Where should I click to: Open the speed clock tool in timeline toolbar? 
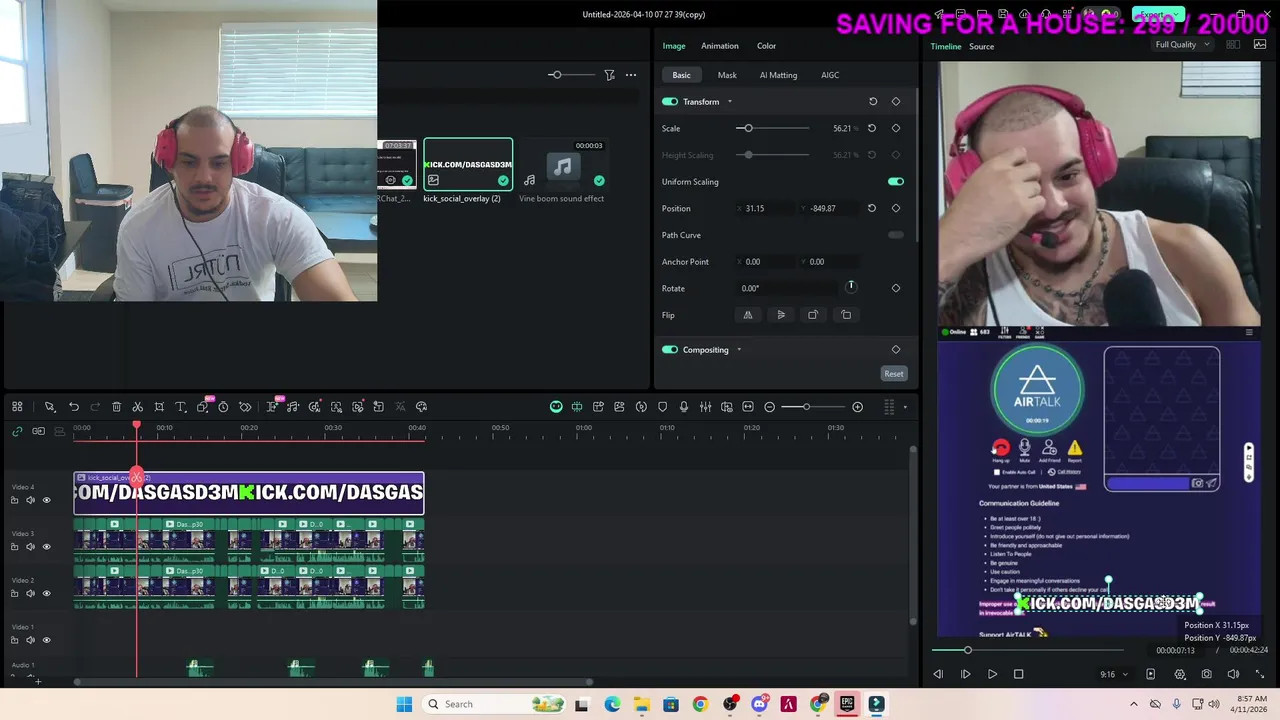click(223, 407)
